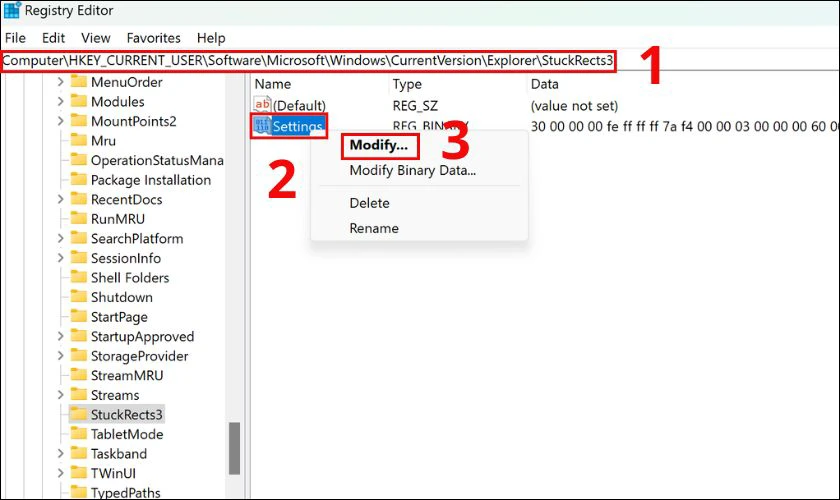
Task: Click the '(value not set)' data cell
Action: (574, 106)
